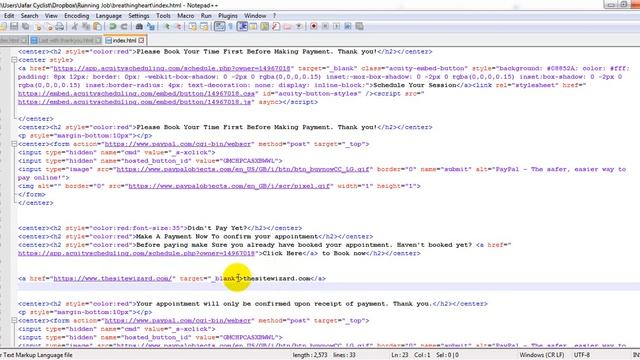Click the "length : 2,573" status bar entry
This screenshot has height=360, width=640.
coord(310,355)
